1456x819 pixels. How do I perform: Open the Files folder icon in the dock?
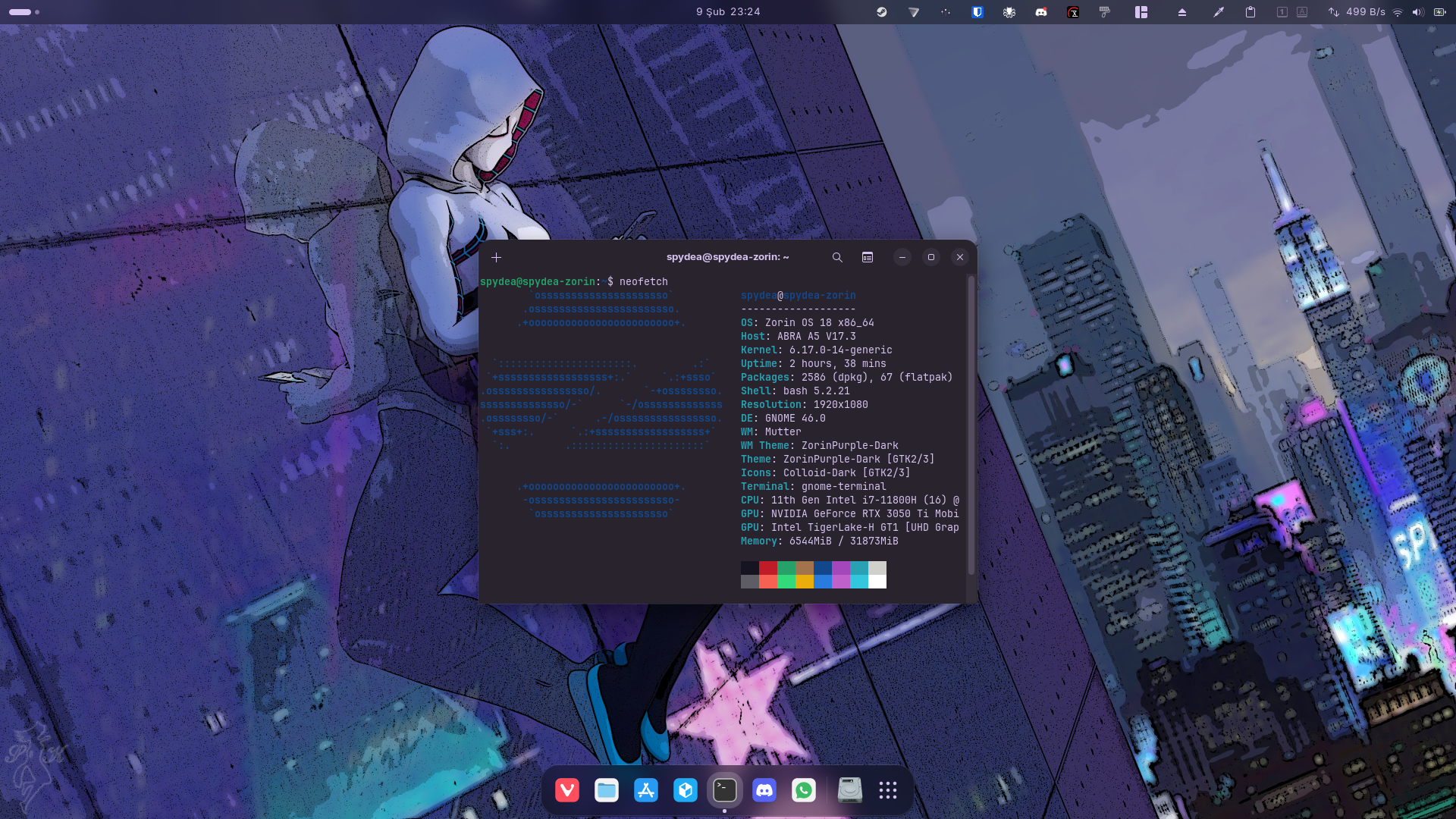607,790
